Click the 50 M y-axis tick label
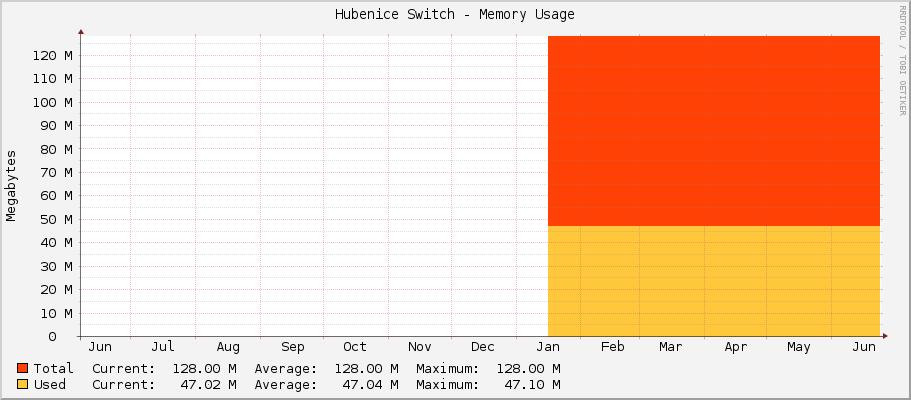The height and width of the screenshot is (400, 911). pyautogui.click(x=57, y=220)
